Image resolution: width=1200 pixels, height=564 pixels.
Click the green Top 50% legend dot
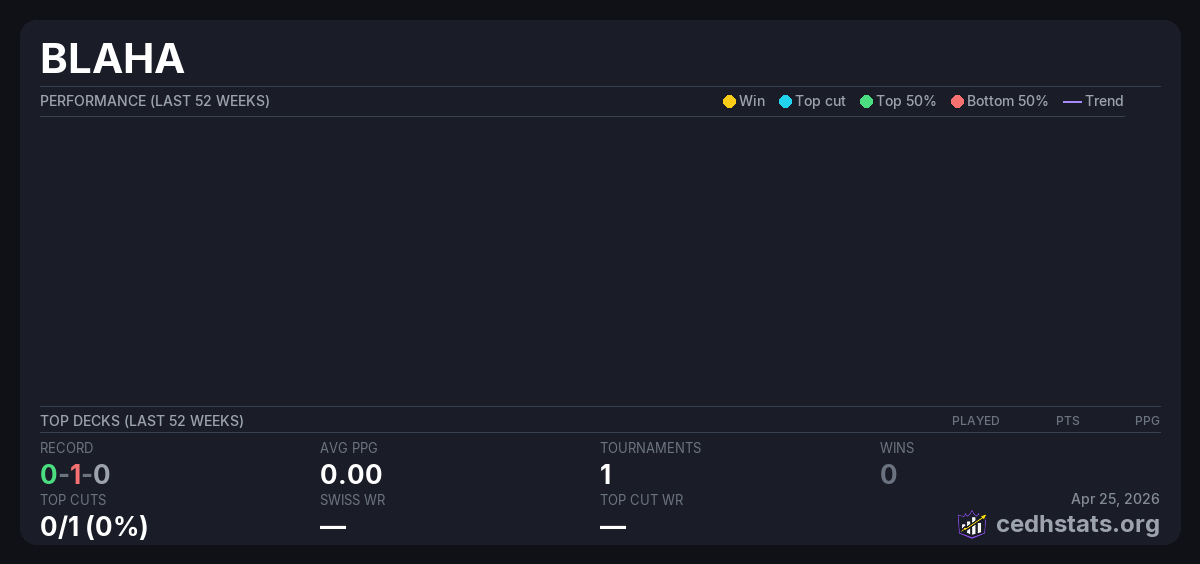pyautogui.click(x=866, y=101)
